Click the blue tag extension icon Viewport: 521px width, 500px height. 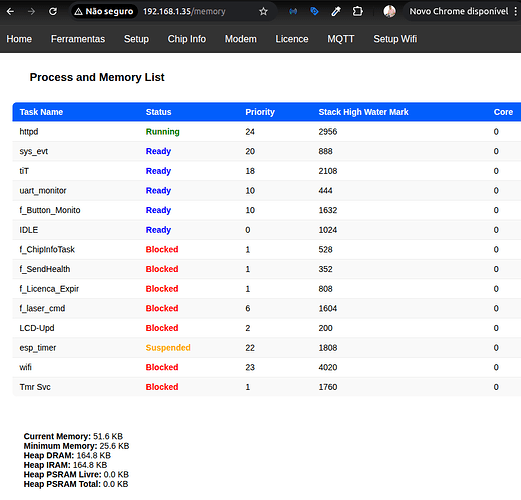tap(314, 12)
